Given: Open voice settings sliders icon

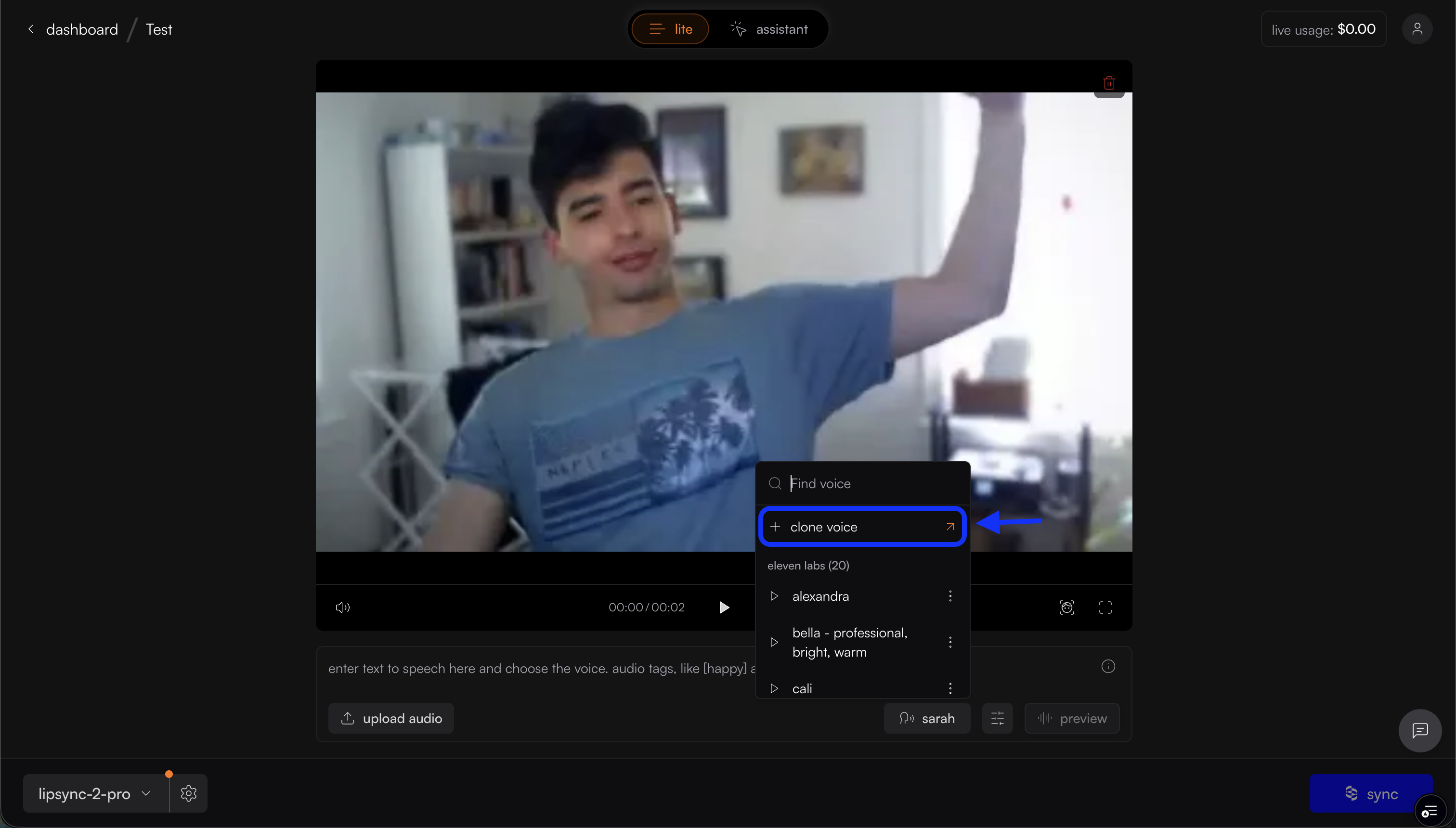Looking at the screenshot, I should 998,718.
